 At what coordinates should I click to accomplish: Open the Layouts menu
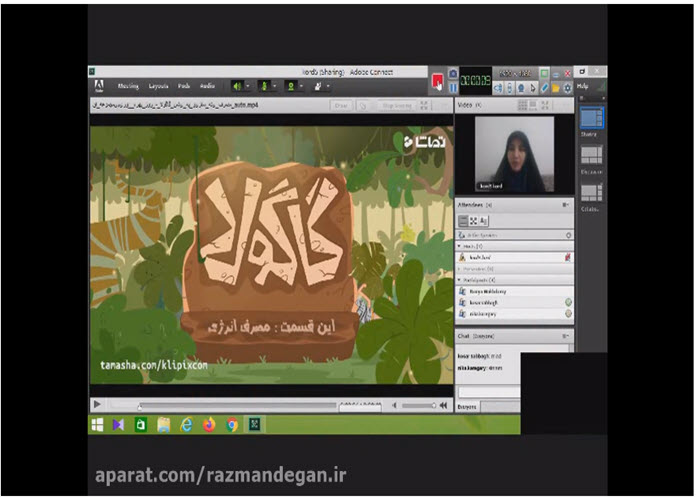[158, 86]
